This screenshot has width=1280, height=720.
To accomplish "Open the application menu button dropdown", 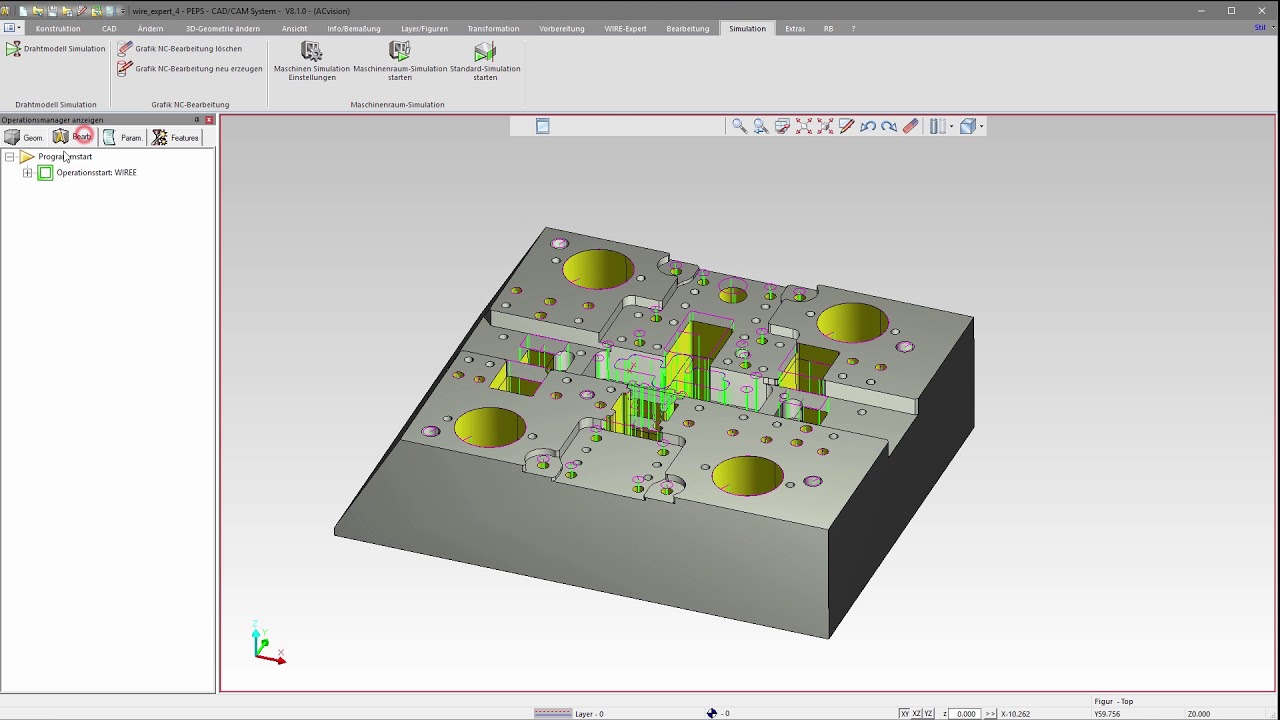I will pos(11,29).
